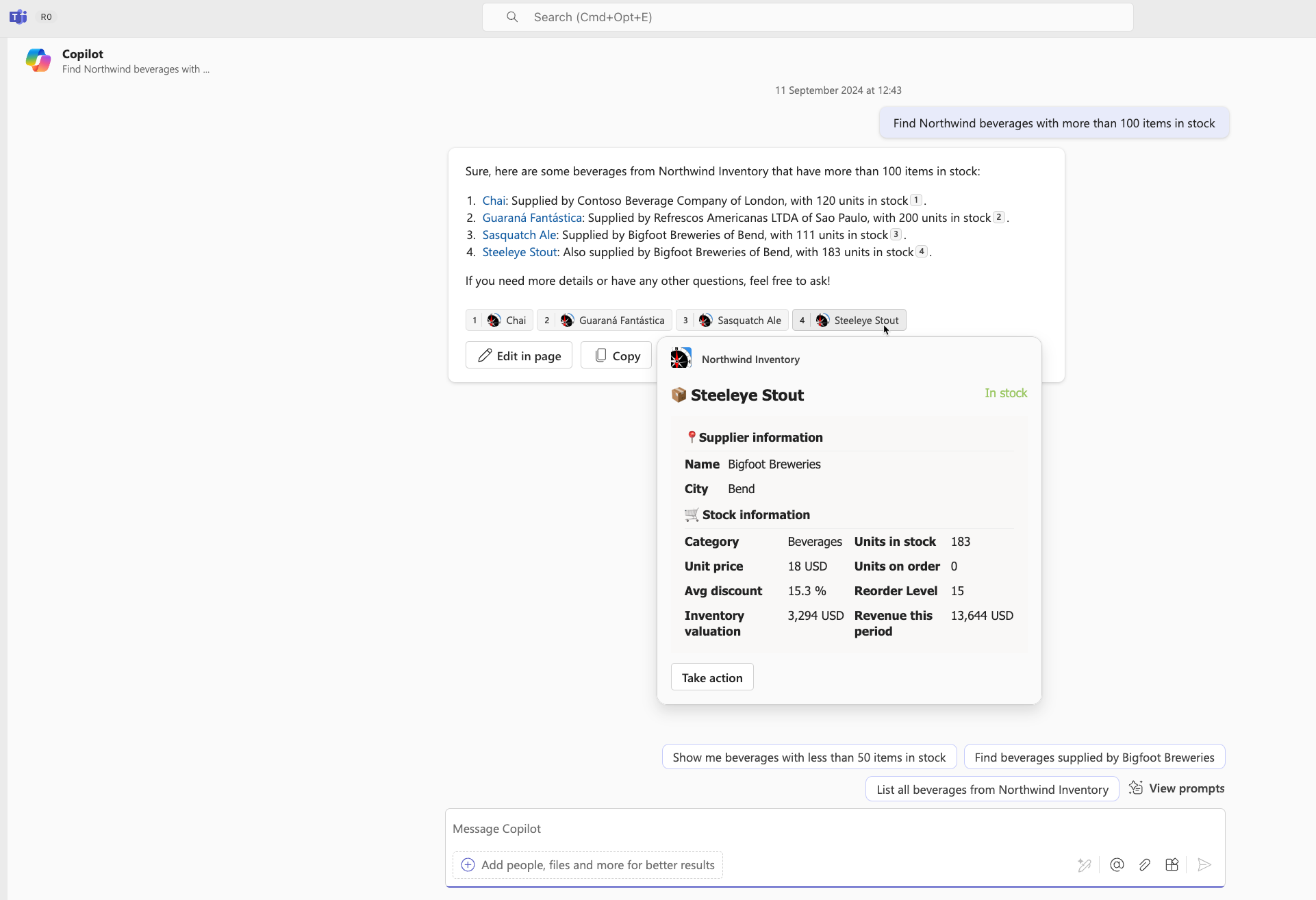Select the '3,294 USD' inventory valuation value
The image size is (1316, 900).
[x=815, y=616]
